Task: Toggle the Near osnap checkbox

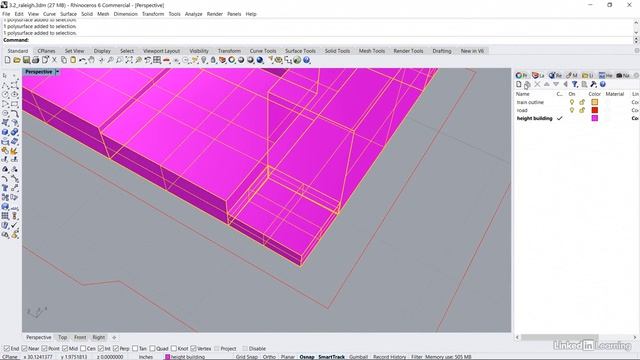Action: tap(24, 349)
